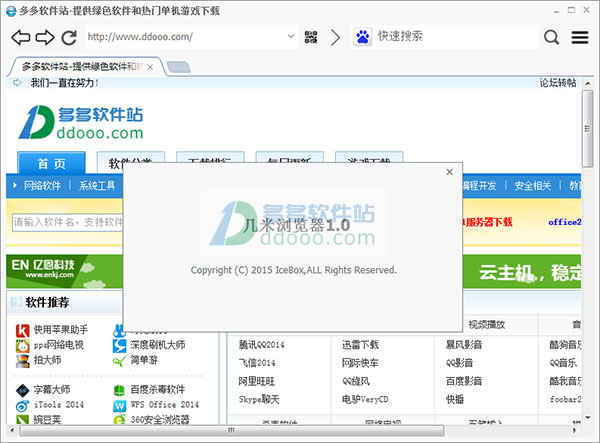The height and width of the screenshot is (443, 600).
Task: Open the 快播 link
Action: tap(455, 399)
